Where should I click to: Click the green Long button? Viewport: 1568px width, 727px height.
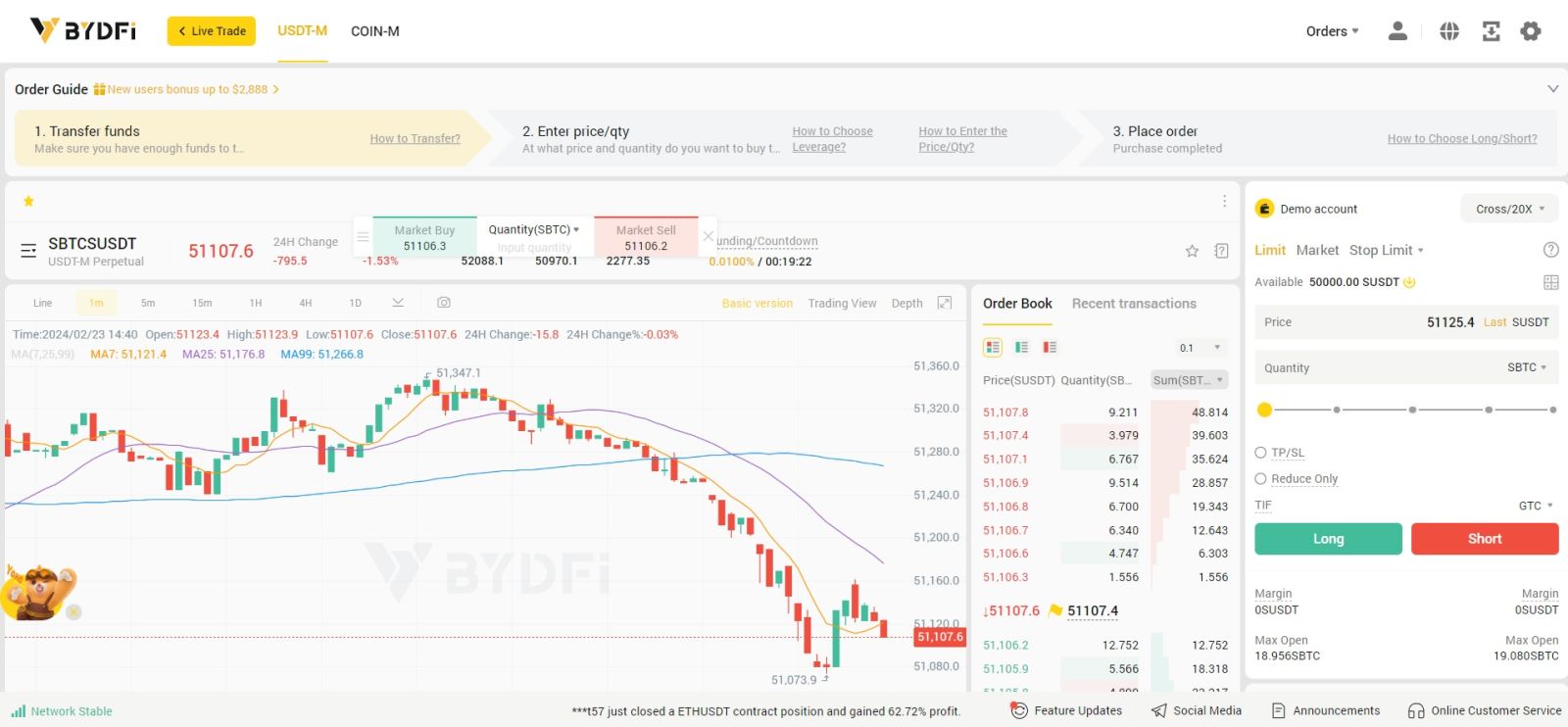pos(1328,539)
